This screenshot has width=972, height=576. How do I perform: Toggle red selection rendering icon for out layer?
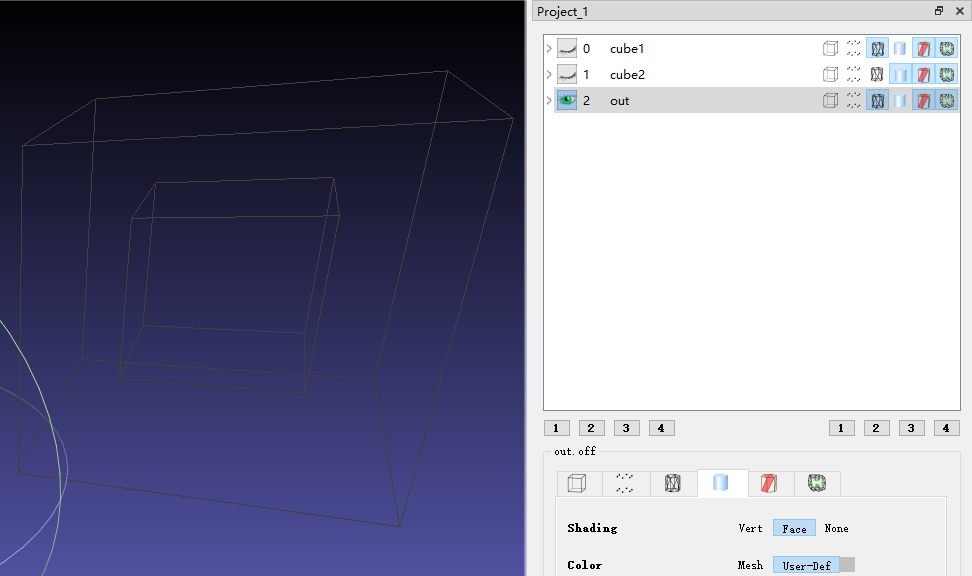point(924,100)
